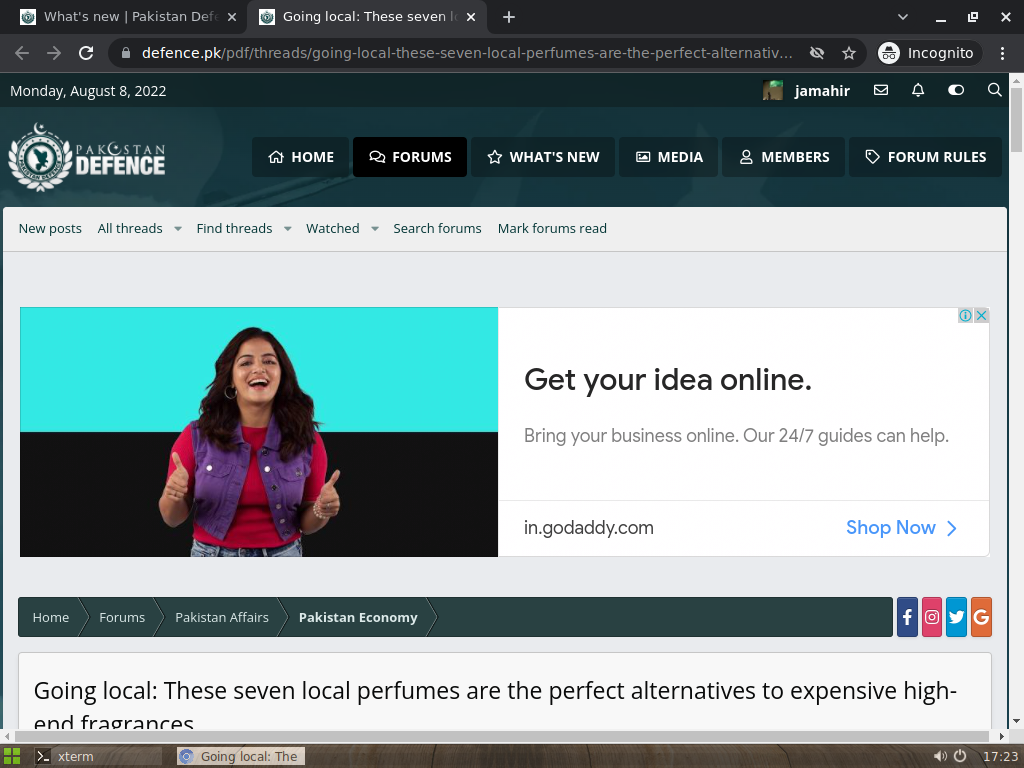Open MEDIA navigation item

pos(669,157)
